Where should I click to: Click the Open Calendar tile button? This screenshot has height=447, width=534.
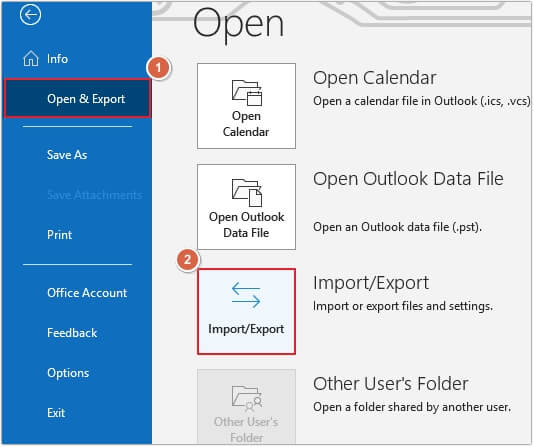pos(246,106)
